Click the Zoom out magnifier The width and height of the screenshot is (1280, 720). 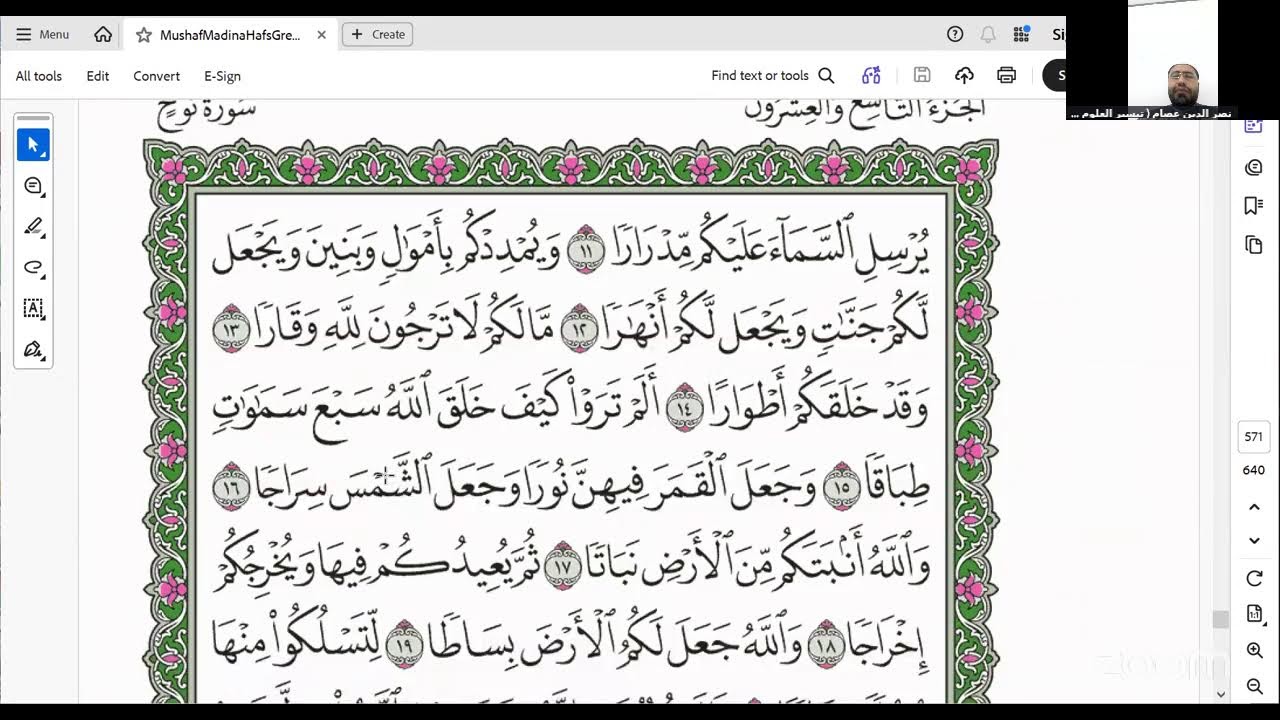[1254, 686]
